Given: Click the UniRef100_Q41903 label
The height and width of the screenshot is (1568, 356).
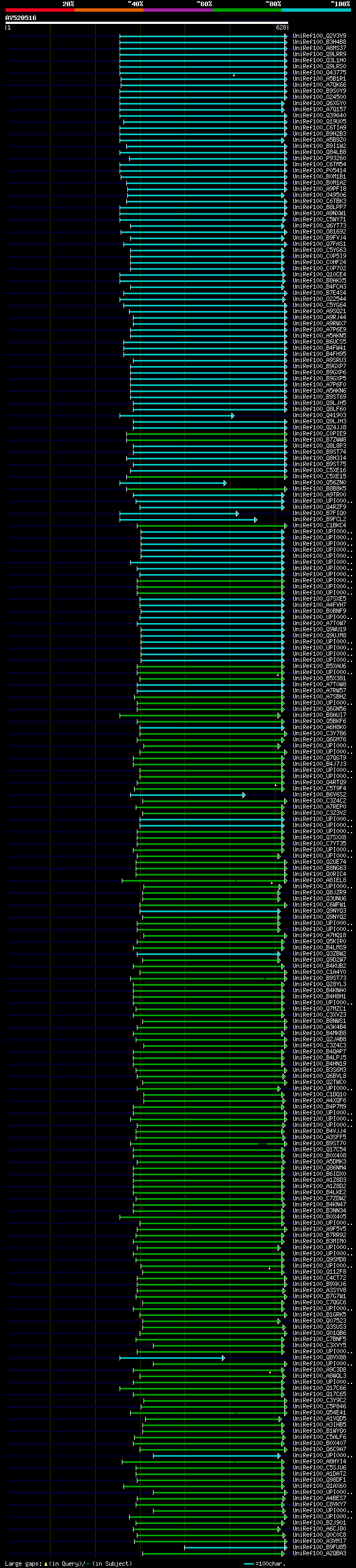Looking at the screenshot, I should 319,415.
